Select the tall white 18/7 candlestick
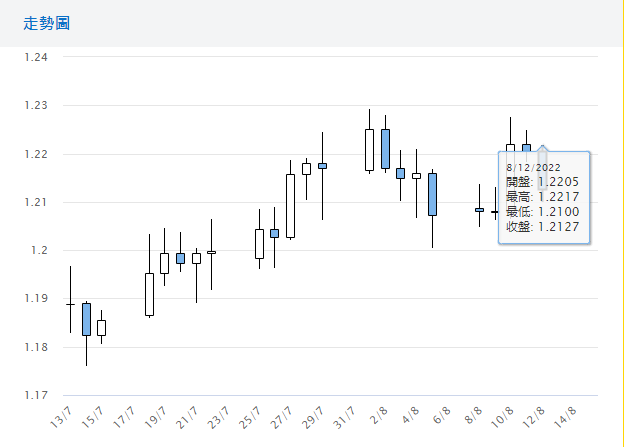The image size is (624, 447). coord(149,294)
